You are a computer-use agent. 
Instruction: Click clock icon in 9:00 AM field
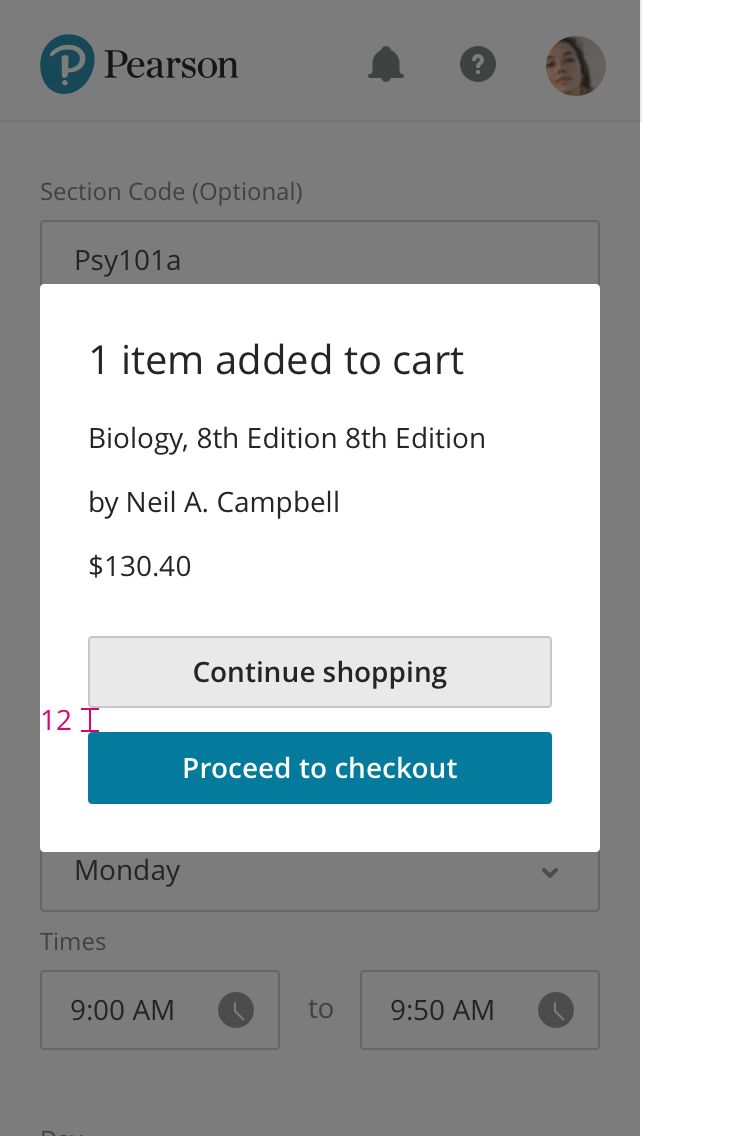(x=236, y=1010)
